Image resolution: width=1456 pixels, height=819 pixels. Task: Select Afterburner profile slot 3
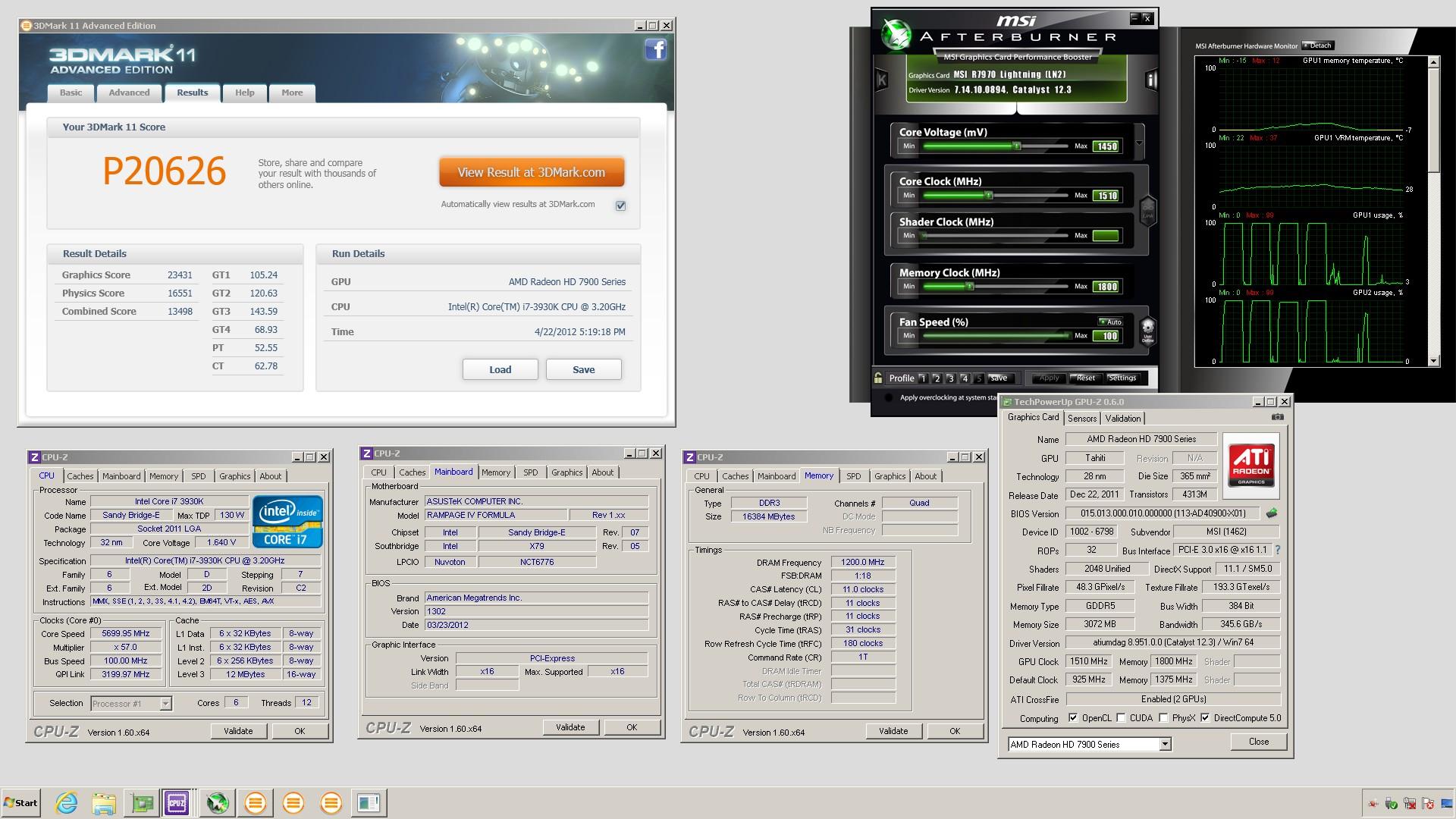click(950, 378)
